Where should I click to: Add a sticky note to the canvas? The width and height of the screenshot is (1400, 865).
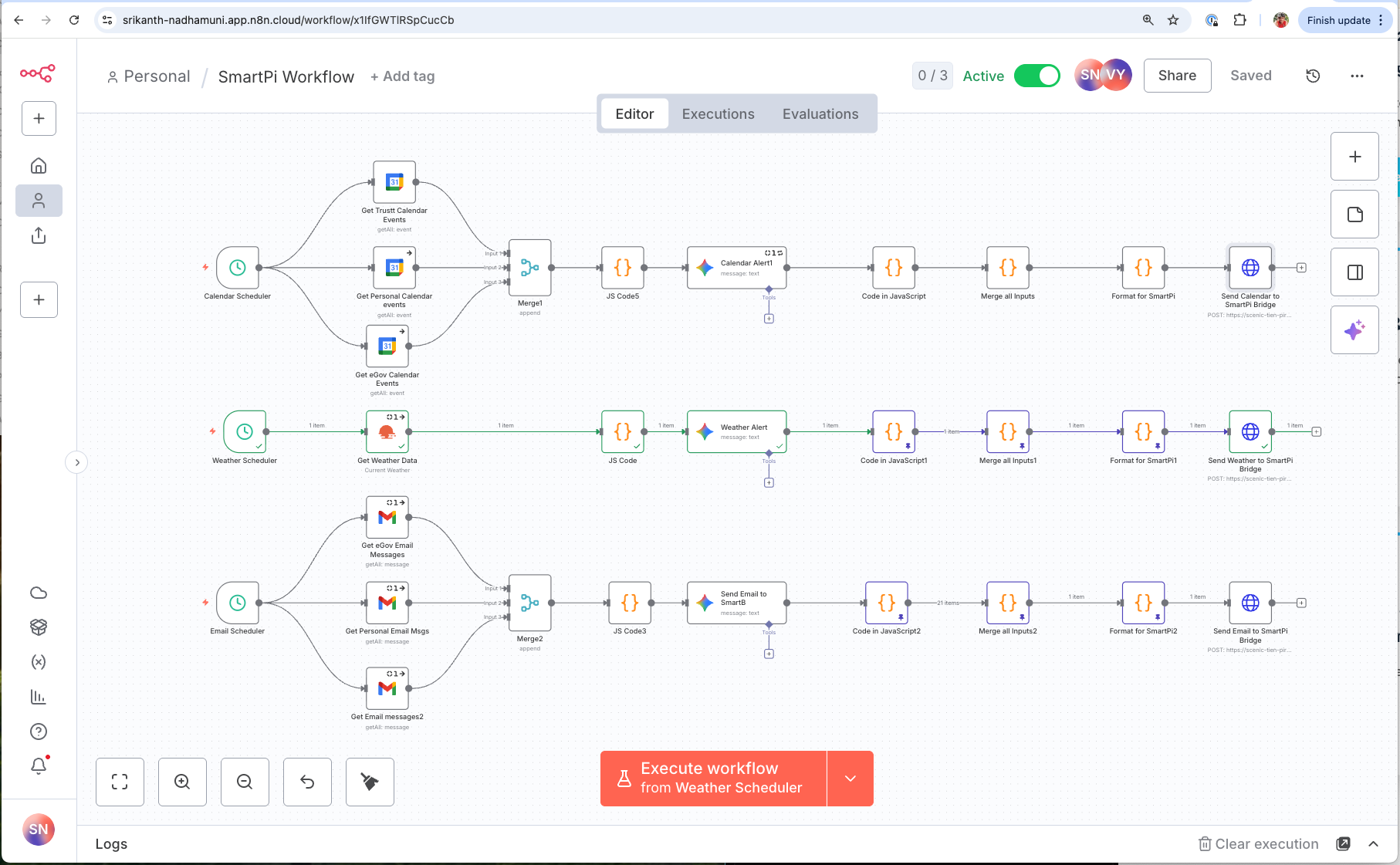click(x=1354, y=214)
